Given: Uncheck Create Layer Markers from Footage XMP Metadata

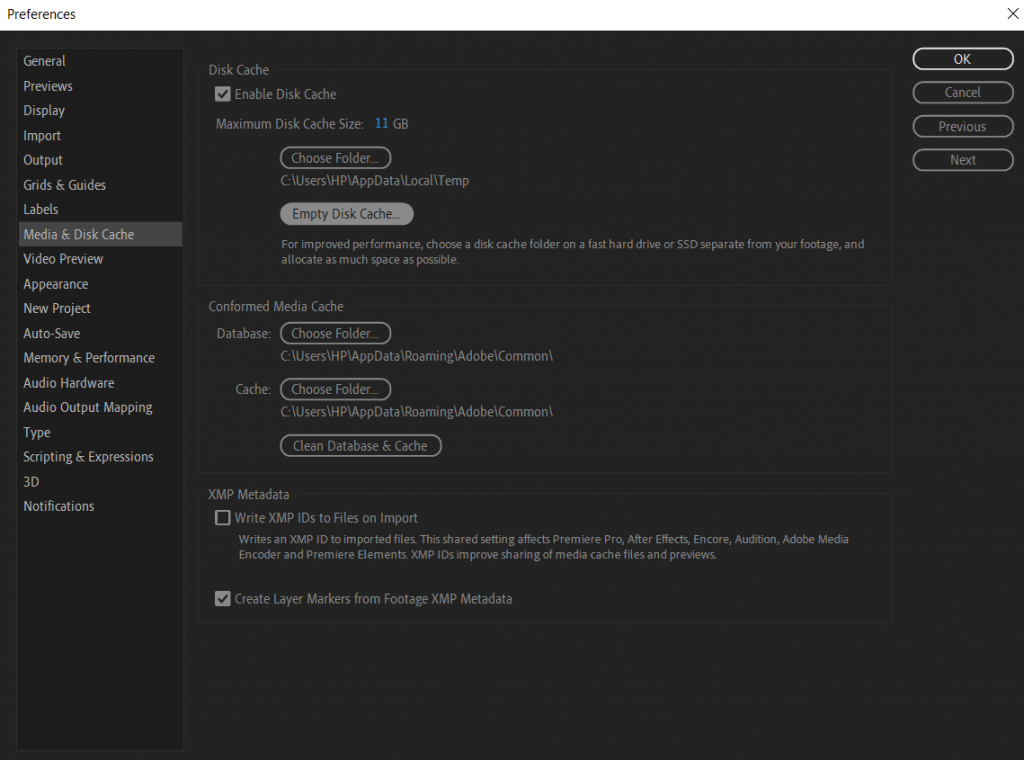Looking at the screenshot, I should (223, 599).
